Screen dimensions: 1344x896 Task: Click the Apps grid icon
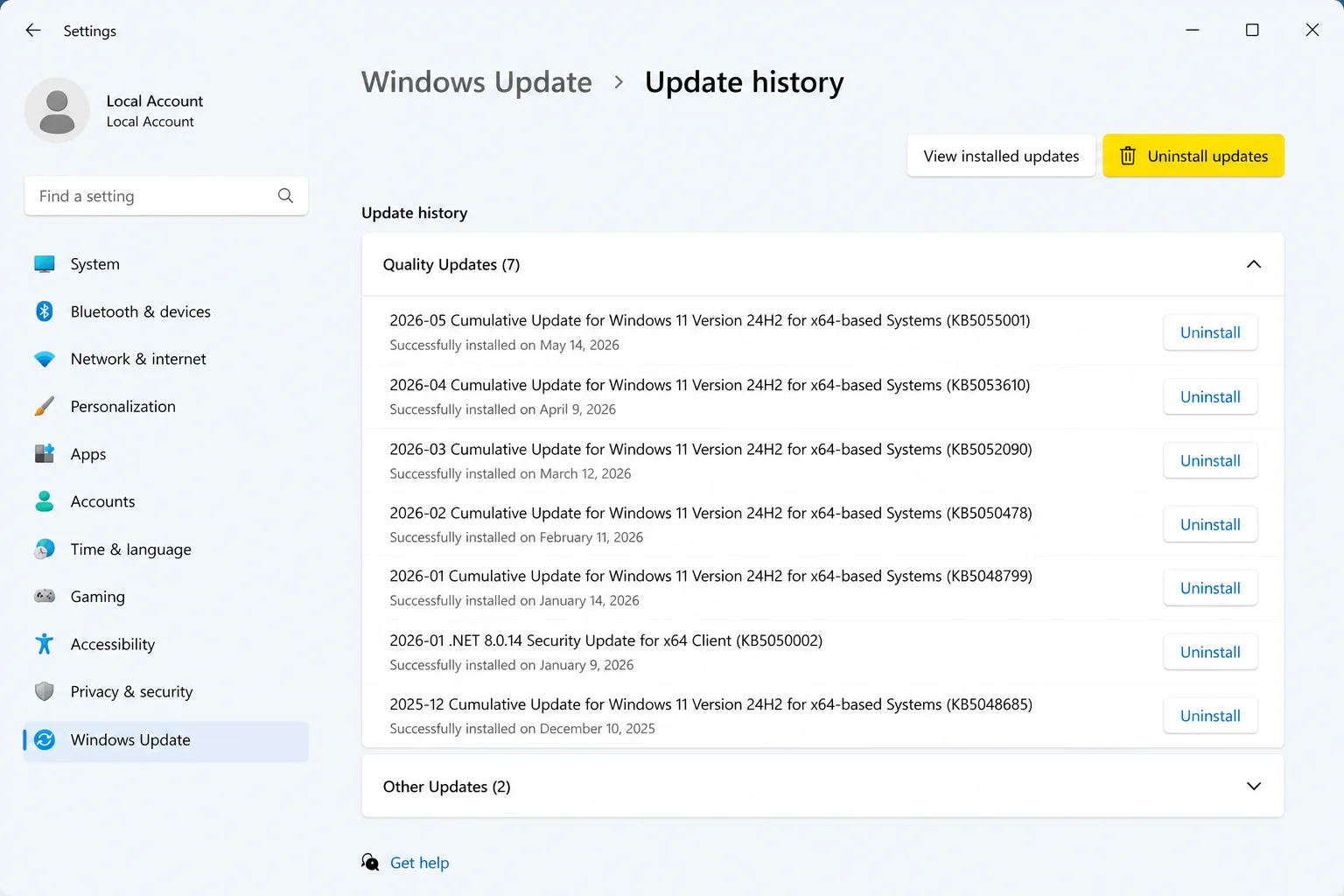[x=45, y=453]
